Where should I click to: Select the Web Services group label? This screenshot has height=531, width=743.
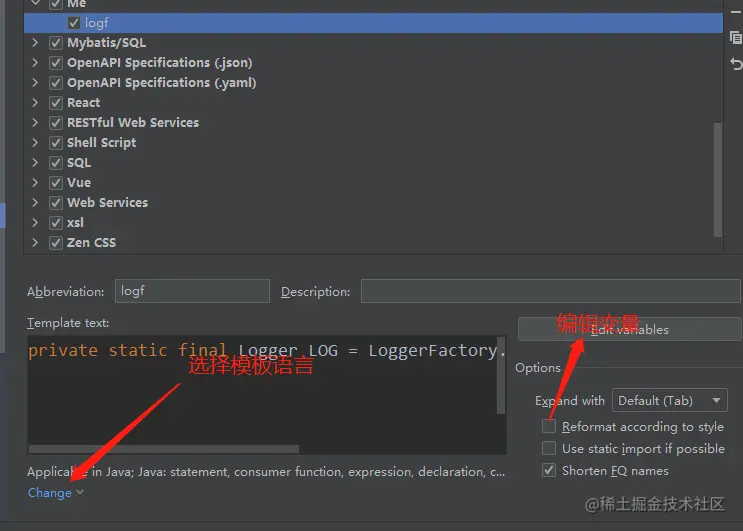[108, 203]
